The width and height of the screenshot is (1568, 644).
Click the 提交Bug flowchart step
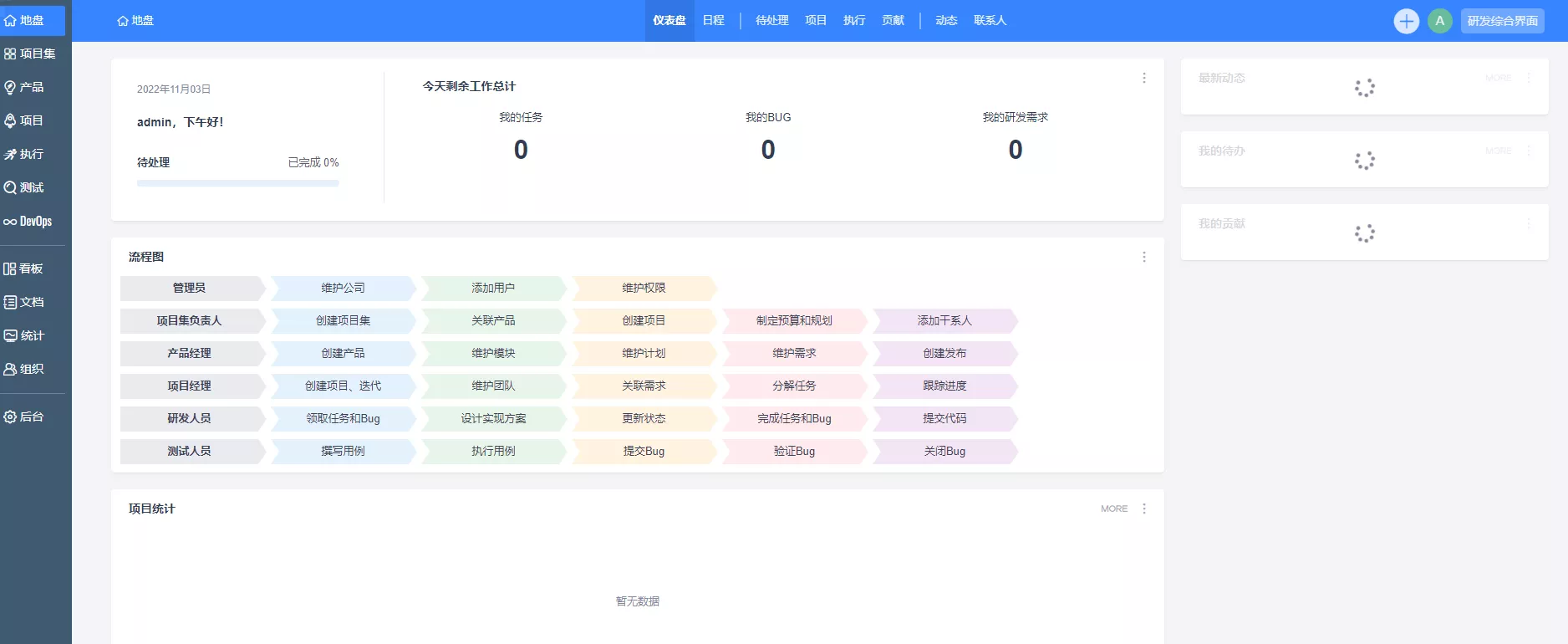tap(644, 451)
